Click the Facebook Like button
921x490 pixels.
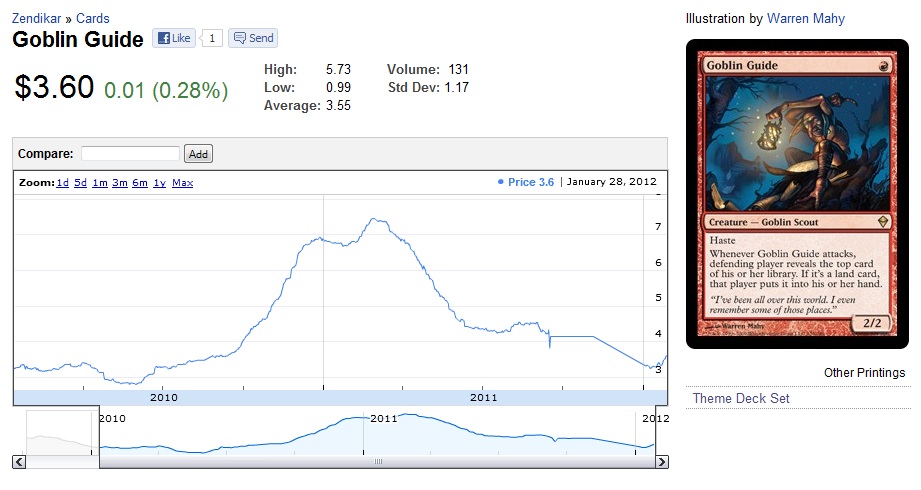point(173,38)
